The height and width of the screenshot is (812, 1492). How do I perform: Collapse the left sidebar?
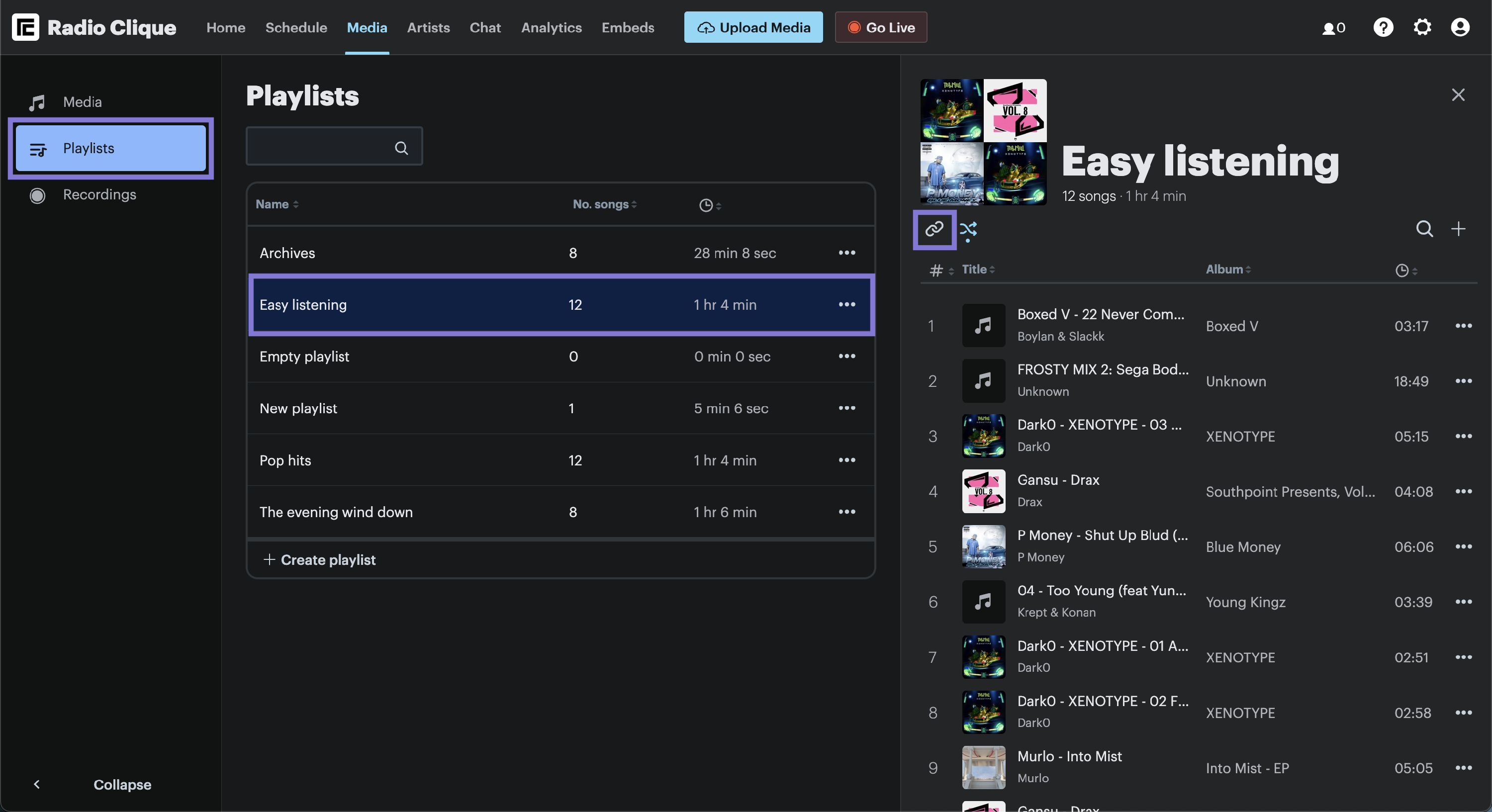[x=93, y=784]
